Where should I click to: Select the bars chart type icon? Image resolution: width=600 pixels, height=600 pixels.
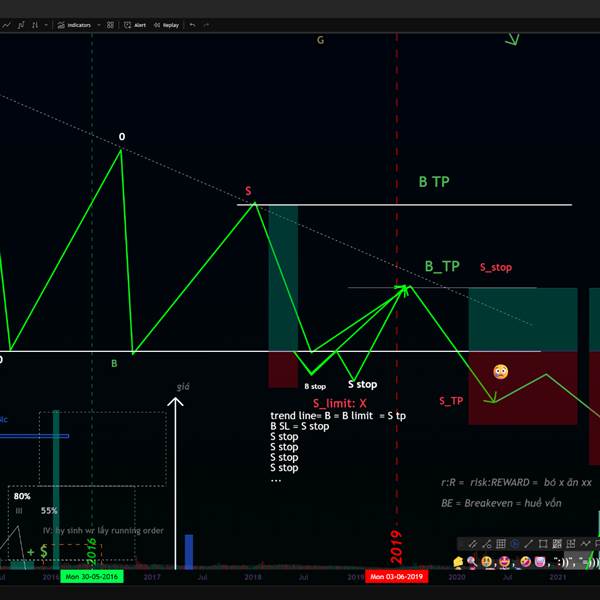pyautogui.click(x=35, y=25)
